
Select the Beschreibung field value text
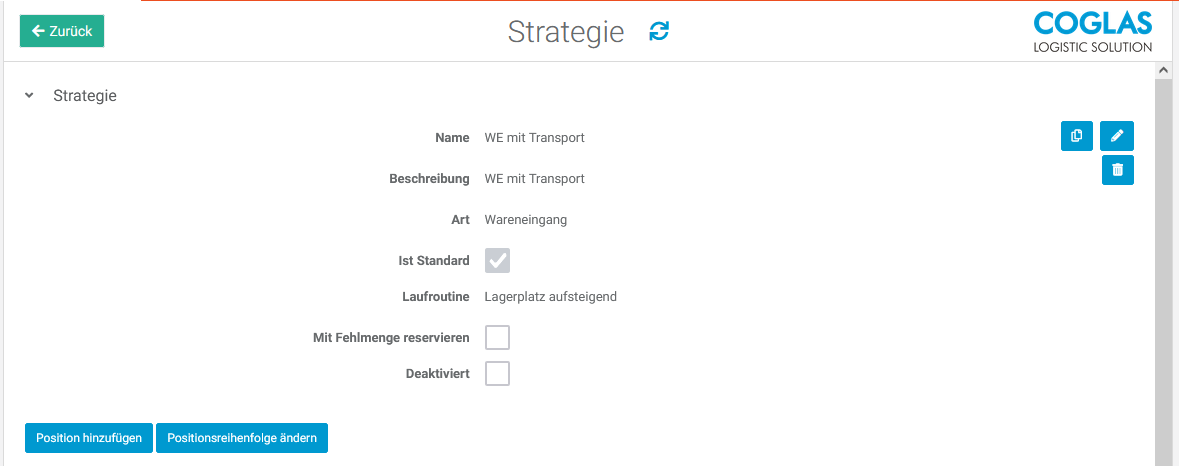534,179
